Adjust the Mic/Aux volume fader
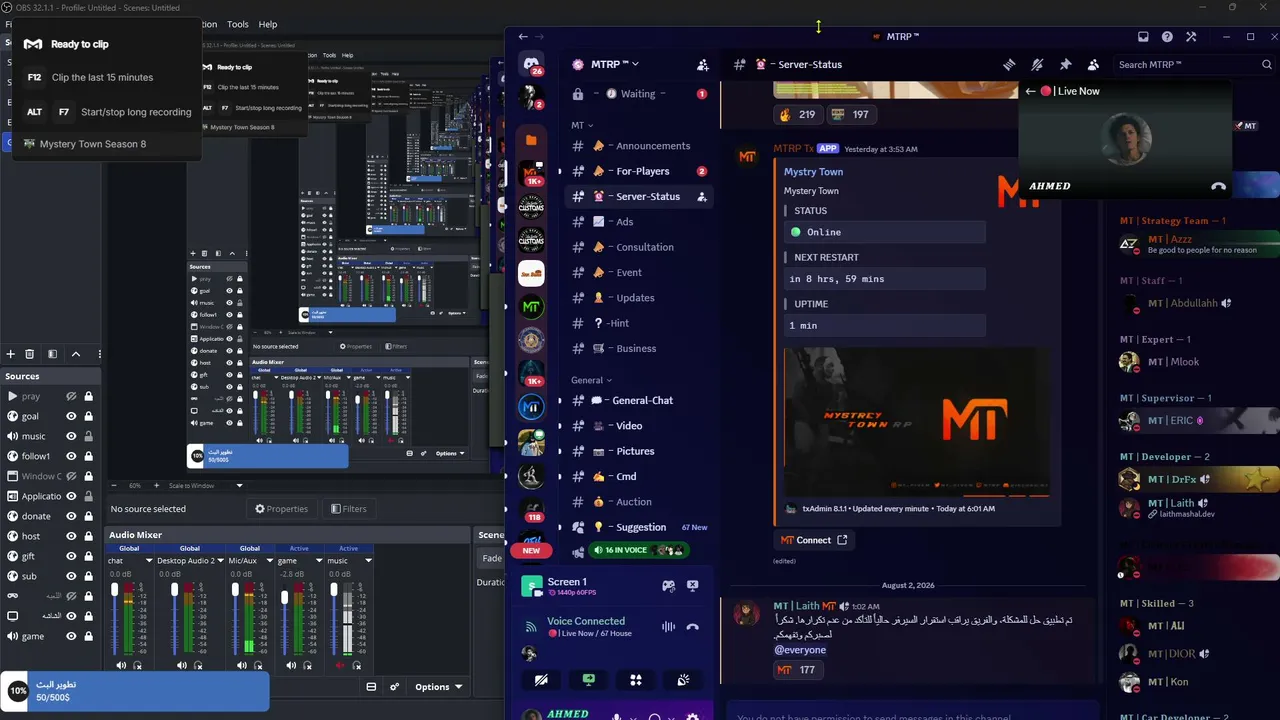 [235, 590]
